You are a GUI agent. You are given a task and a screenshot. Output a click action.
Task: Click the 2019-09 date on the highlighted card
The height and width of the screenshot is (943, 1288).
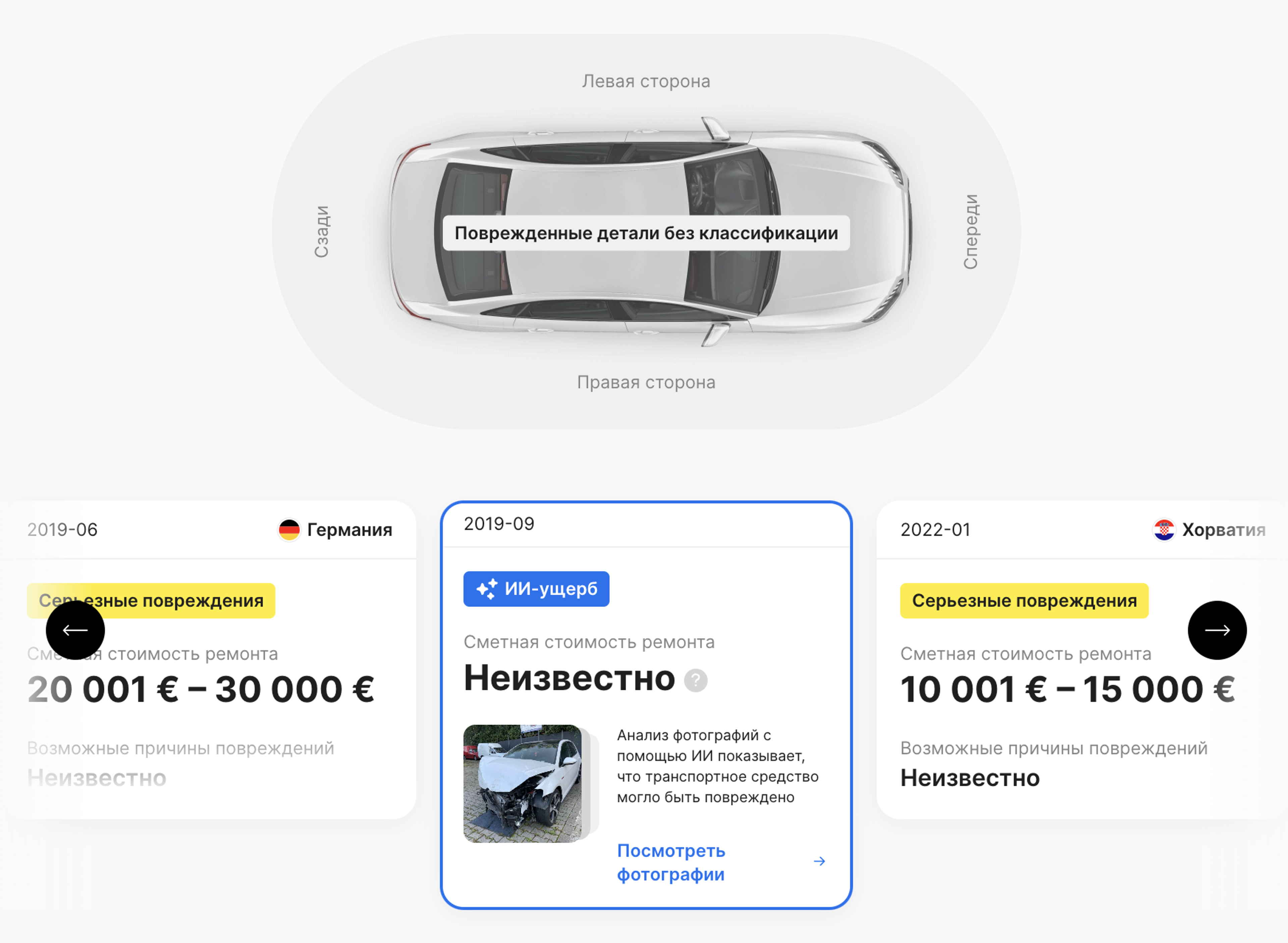pyautogui.click(x=499, y=523)
